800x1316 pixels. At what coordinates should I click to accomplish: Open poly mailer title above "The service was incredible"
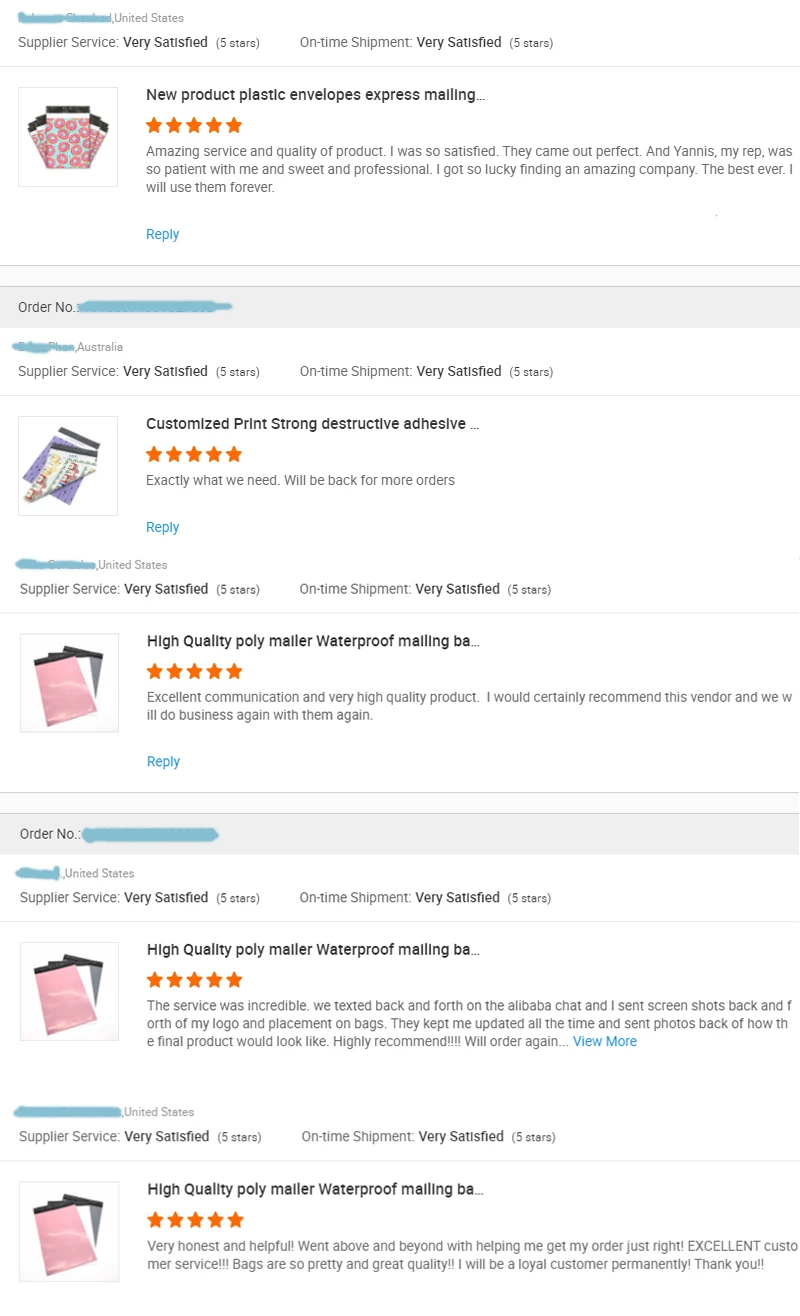(313, 949)
